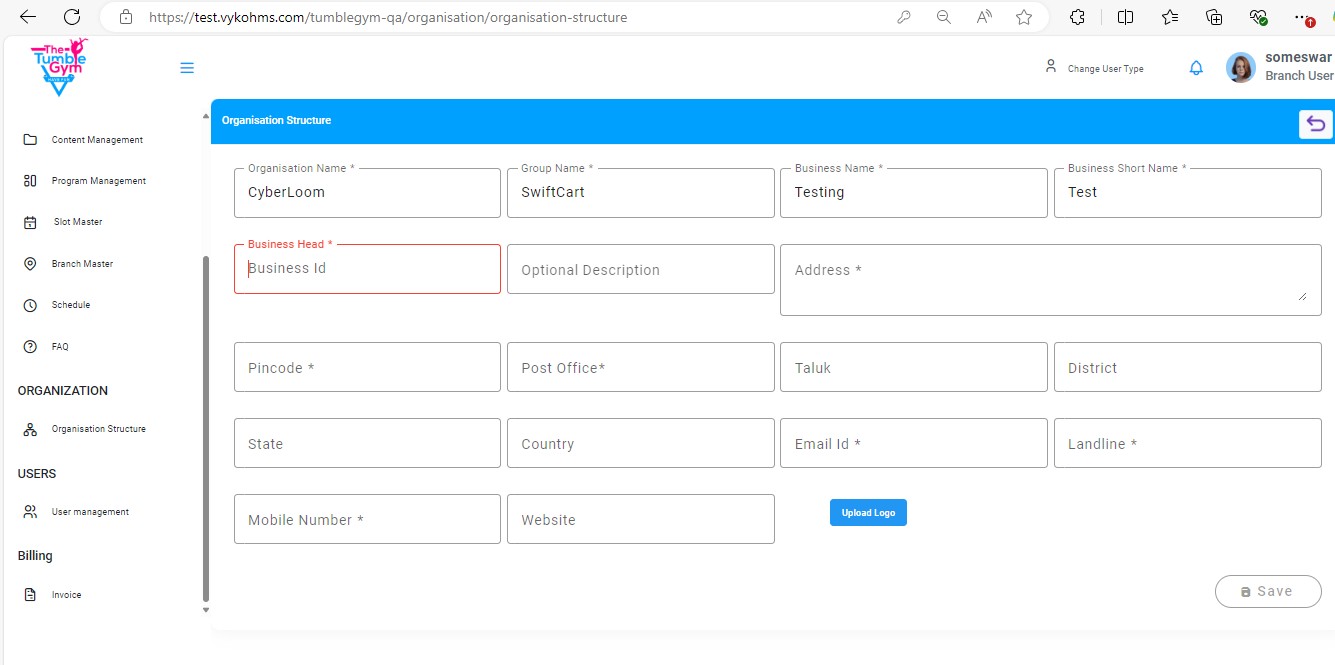This screenshot has width=1335, height=665.
Task: Focus the Pincode text field
Action: coord(367,368)
